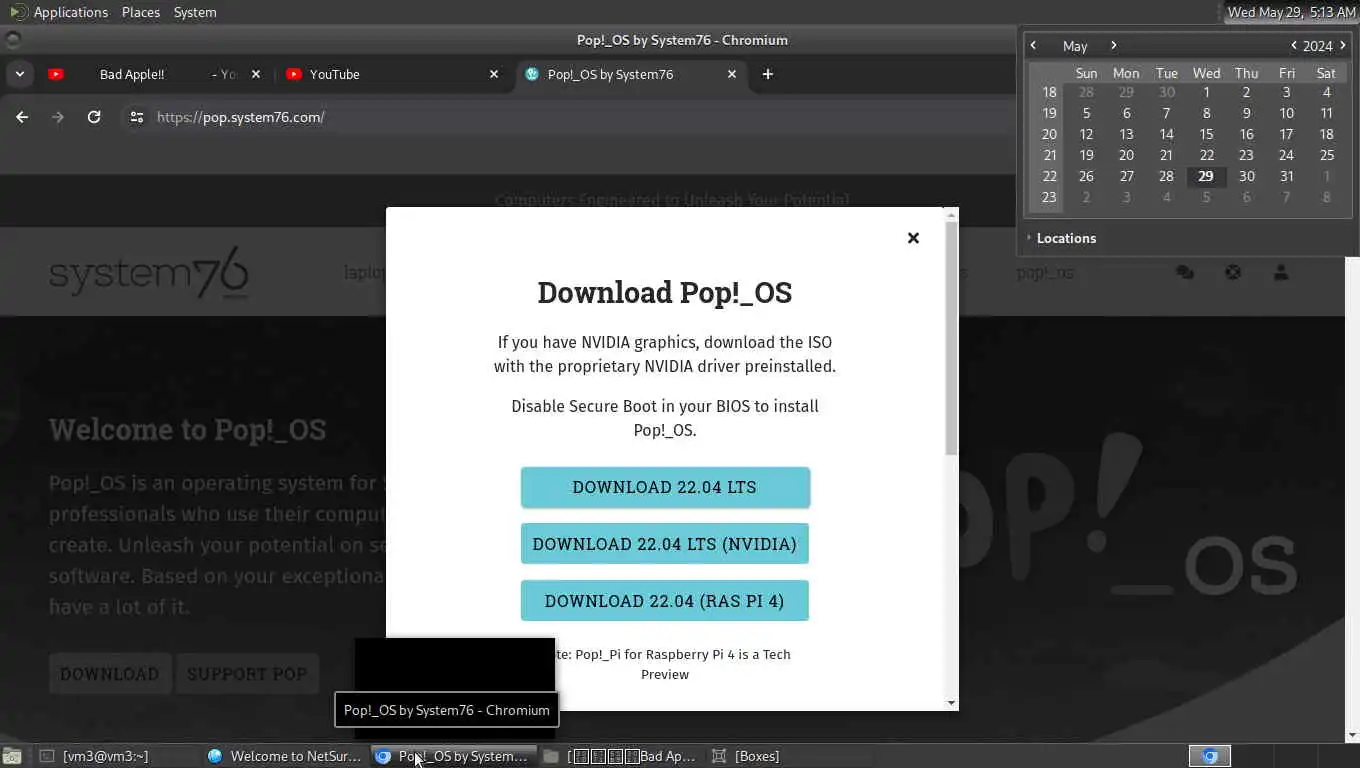Click the dialog's vertical scrollbar thumb
The width and height of the screenshot is (1360, 768).
[951, 338]
